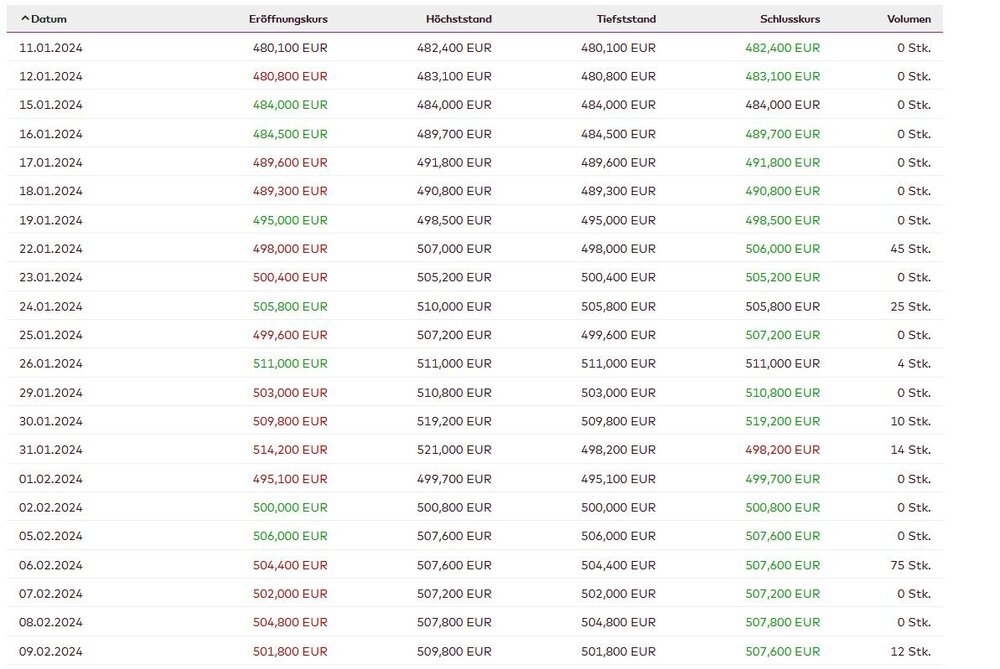Select the 11.01.2024 date row

50,47
